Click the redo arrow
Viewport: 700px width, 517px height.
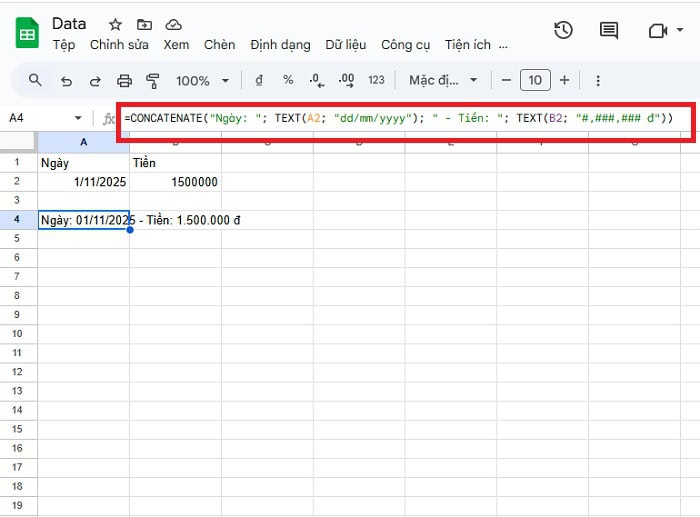coord(95,80)
